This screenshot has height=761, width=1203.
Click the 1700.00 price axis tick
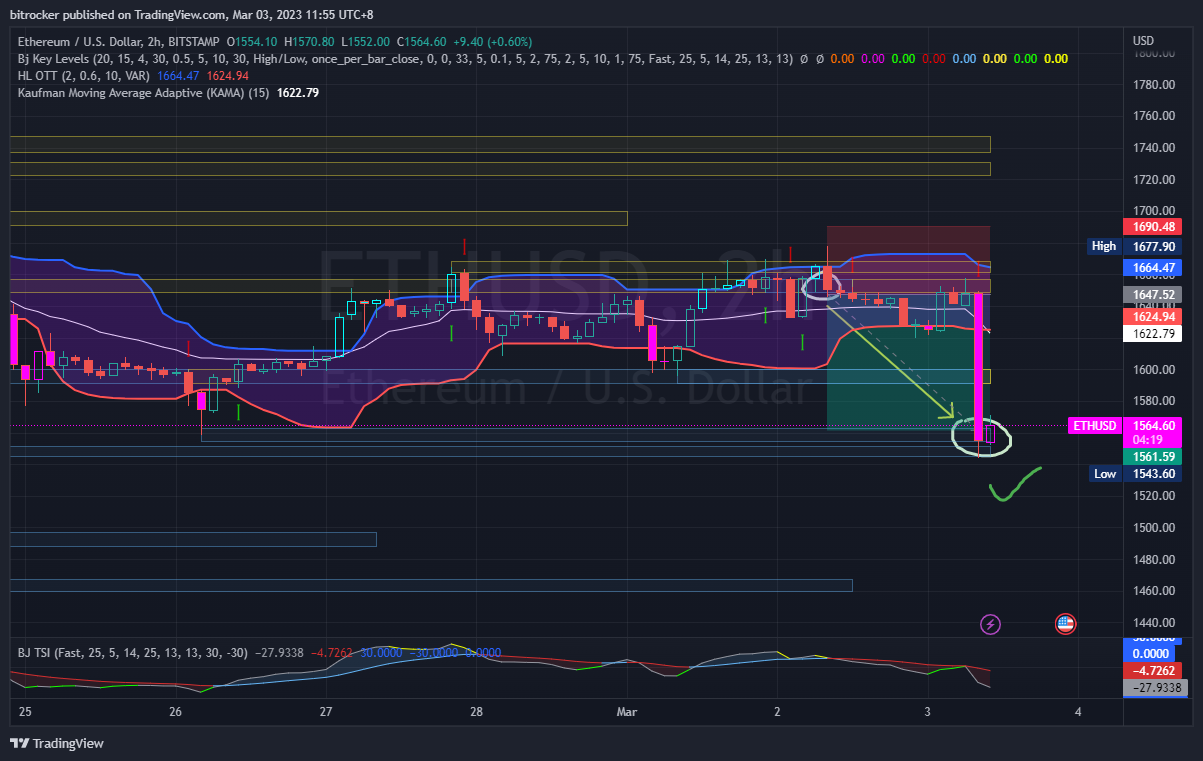[1153, 211]
